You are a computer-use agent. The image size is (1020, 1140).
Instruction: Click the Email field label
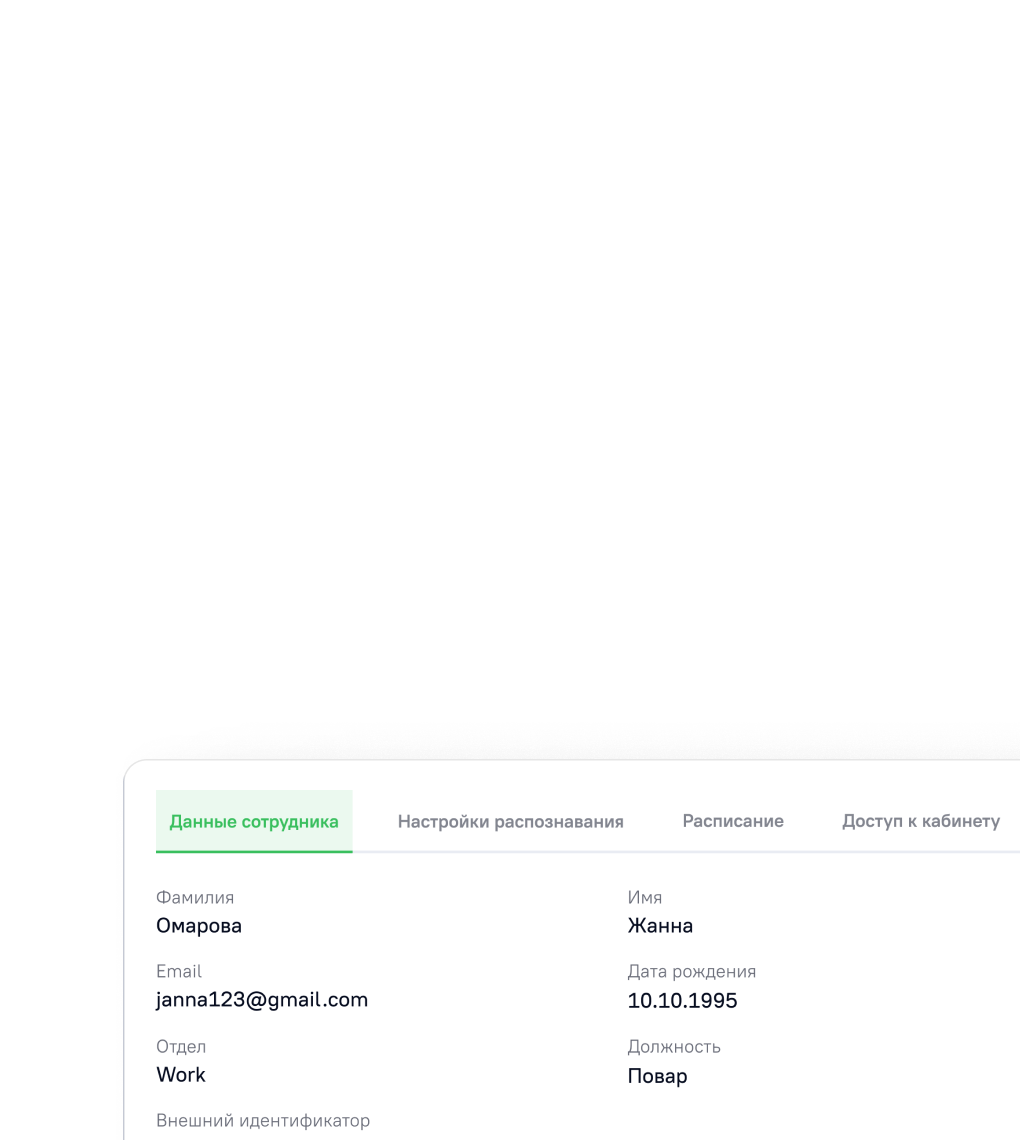point(179,972)
